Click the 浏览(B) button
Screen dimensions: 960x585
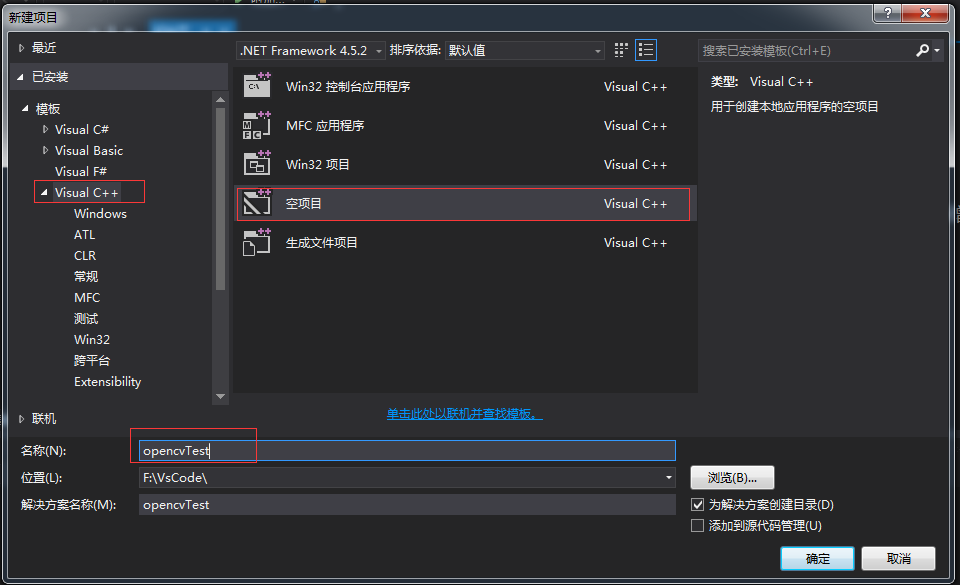(x=732, y=477)
